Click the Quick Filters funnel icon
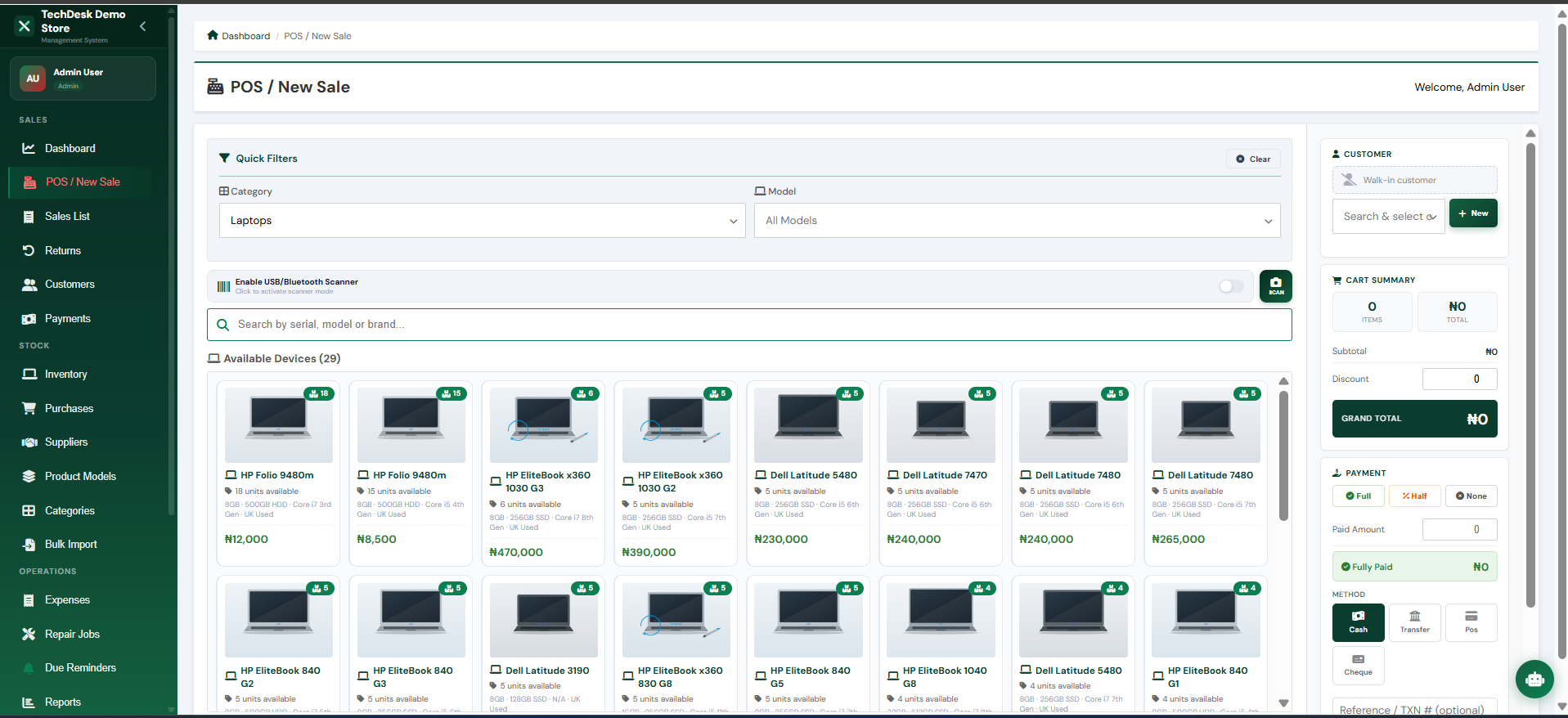Image resolution: width=1568 pixels, height=718 pixels. coord(224,158)
